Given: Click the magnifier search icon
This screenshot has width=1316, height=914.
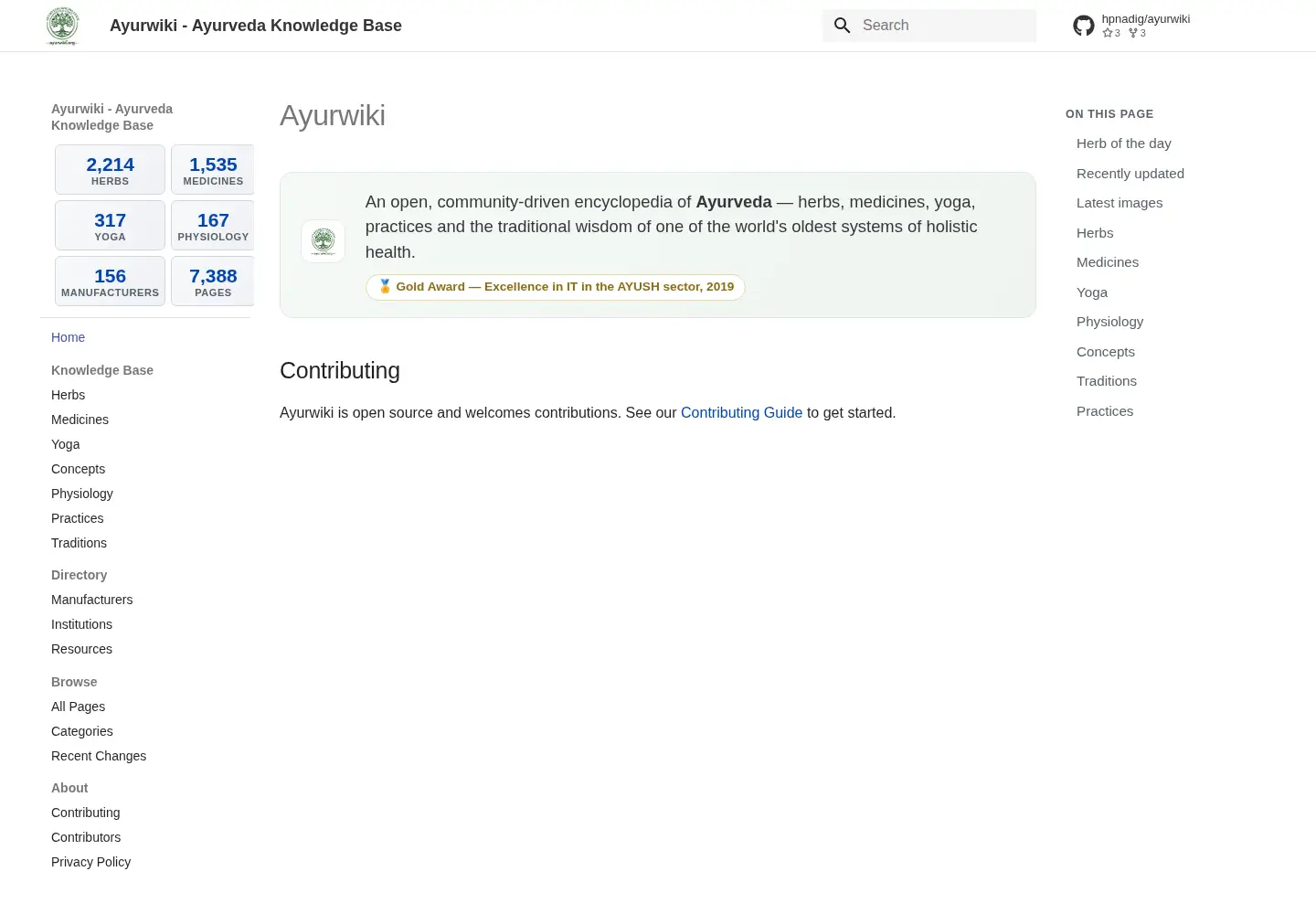Looking at the screenshot, I should 843,26.
